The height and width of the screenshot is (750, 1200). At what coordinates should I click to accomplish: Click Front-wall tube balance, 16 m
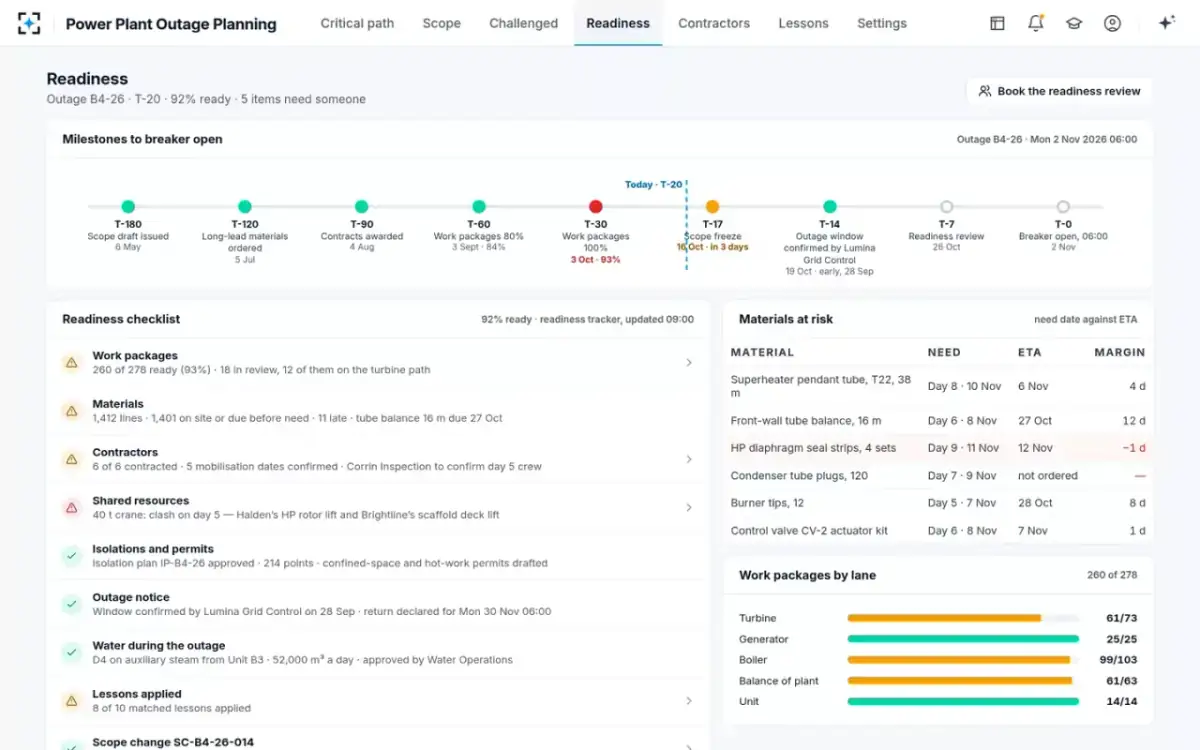[x=806, y=421]
